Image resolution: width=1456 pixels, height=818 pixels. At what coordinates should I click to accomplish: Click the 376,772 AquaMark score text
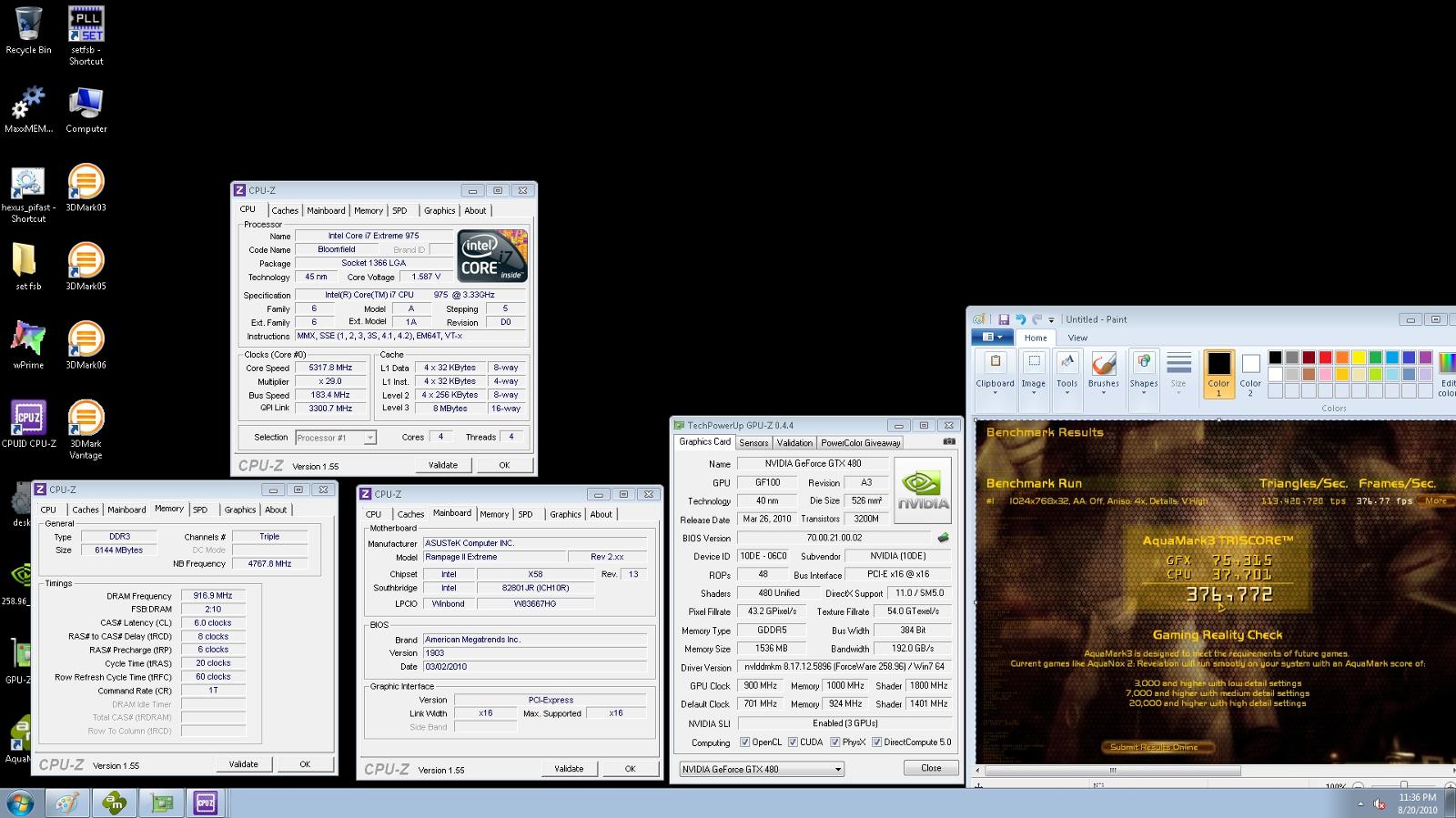pyautogui.click(x=1229, y=595)
